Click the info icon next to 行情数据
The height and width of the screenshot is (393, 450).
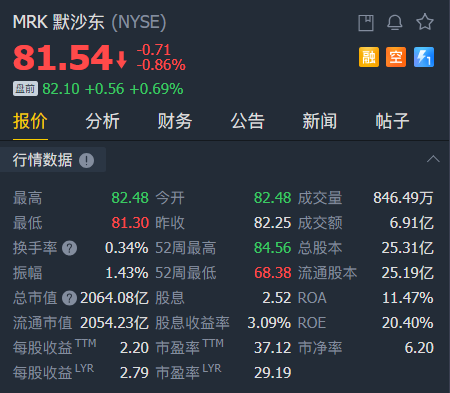click(86, 160)
